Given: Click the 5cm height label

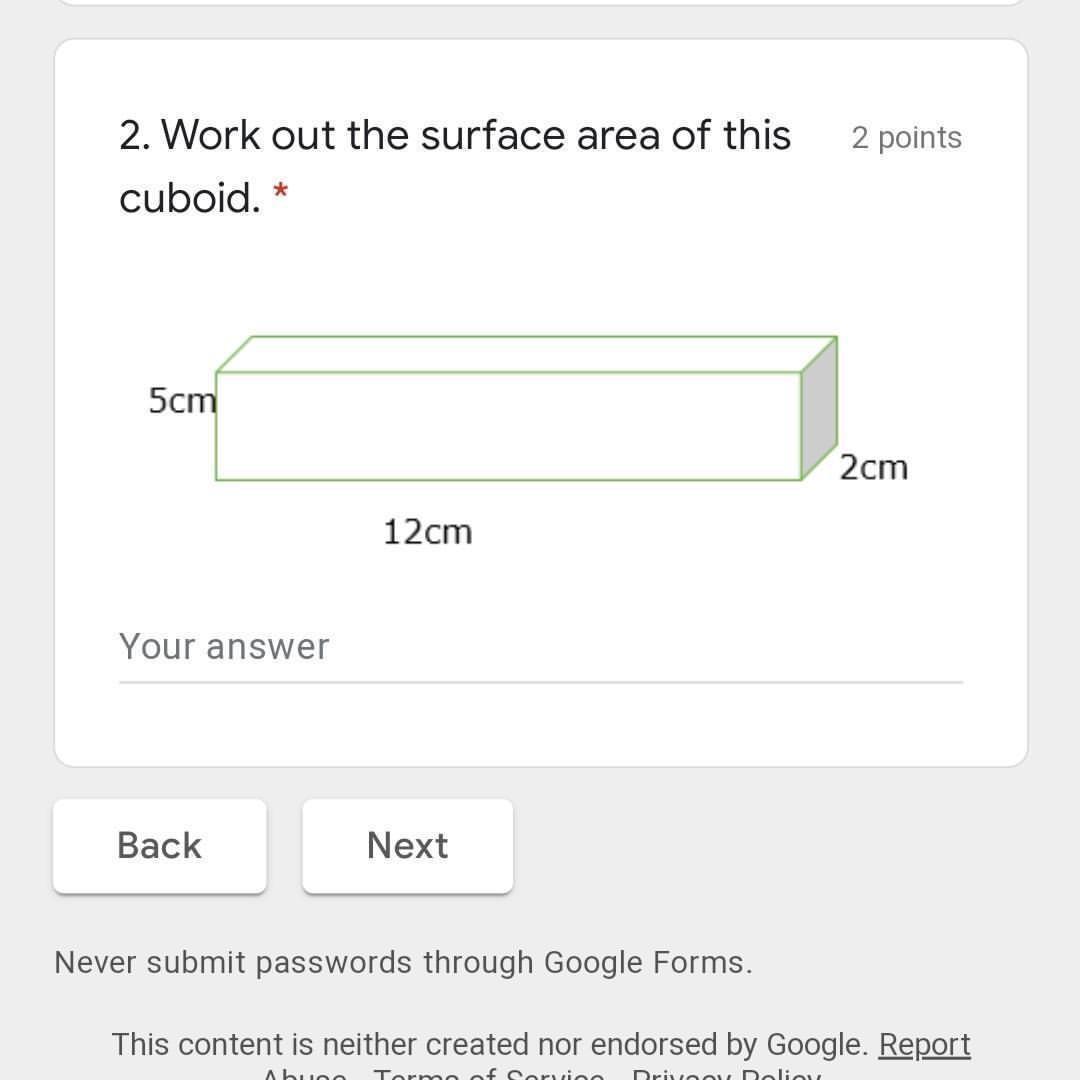Looking at the screenshot, I should [181, 401].
